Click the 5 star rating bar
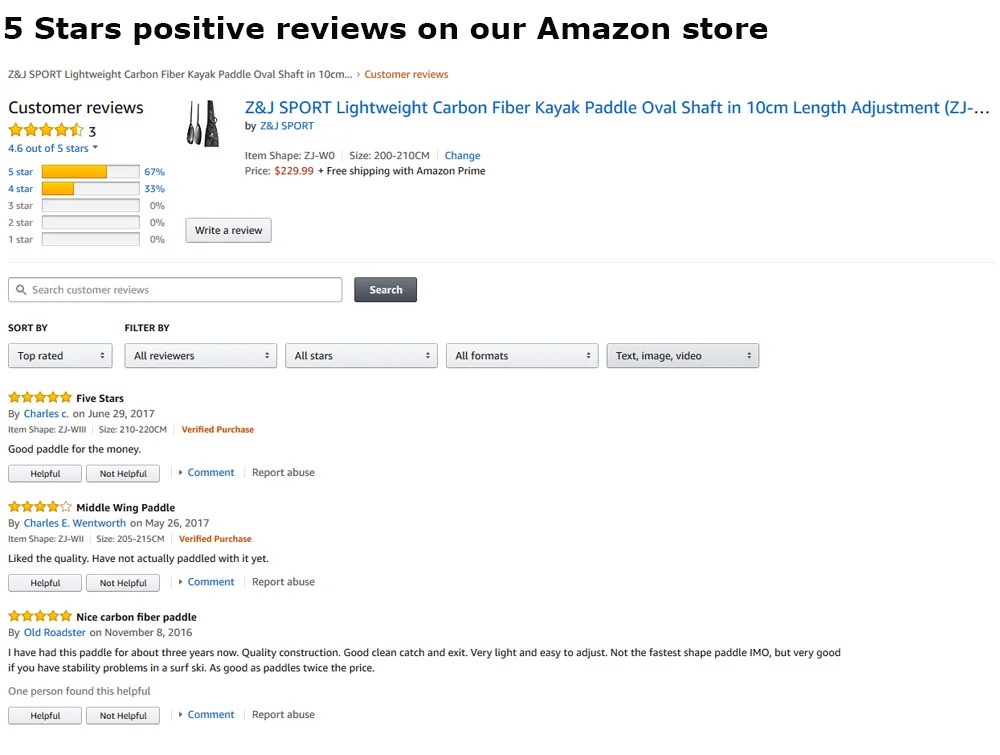Screen dimensions: 1000x755 pyautogui.click(x=91, y=172)
